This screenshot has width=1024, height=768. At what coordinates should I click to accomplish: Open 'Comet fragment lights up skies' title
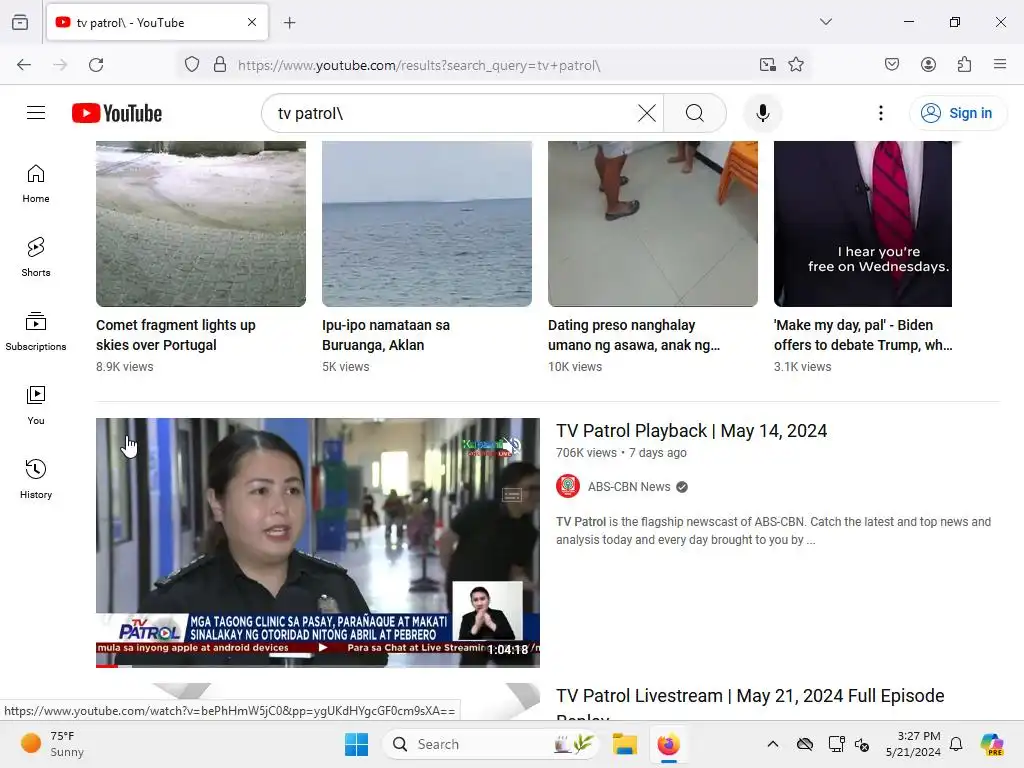point(176,335)
